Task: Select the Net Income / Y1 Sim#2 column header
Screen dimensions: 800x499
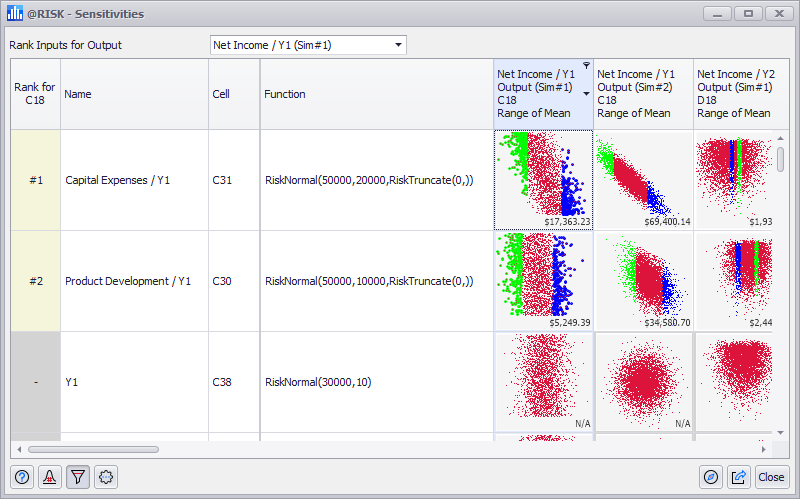Action: tap(643, 94)
